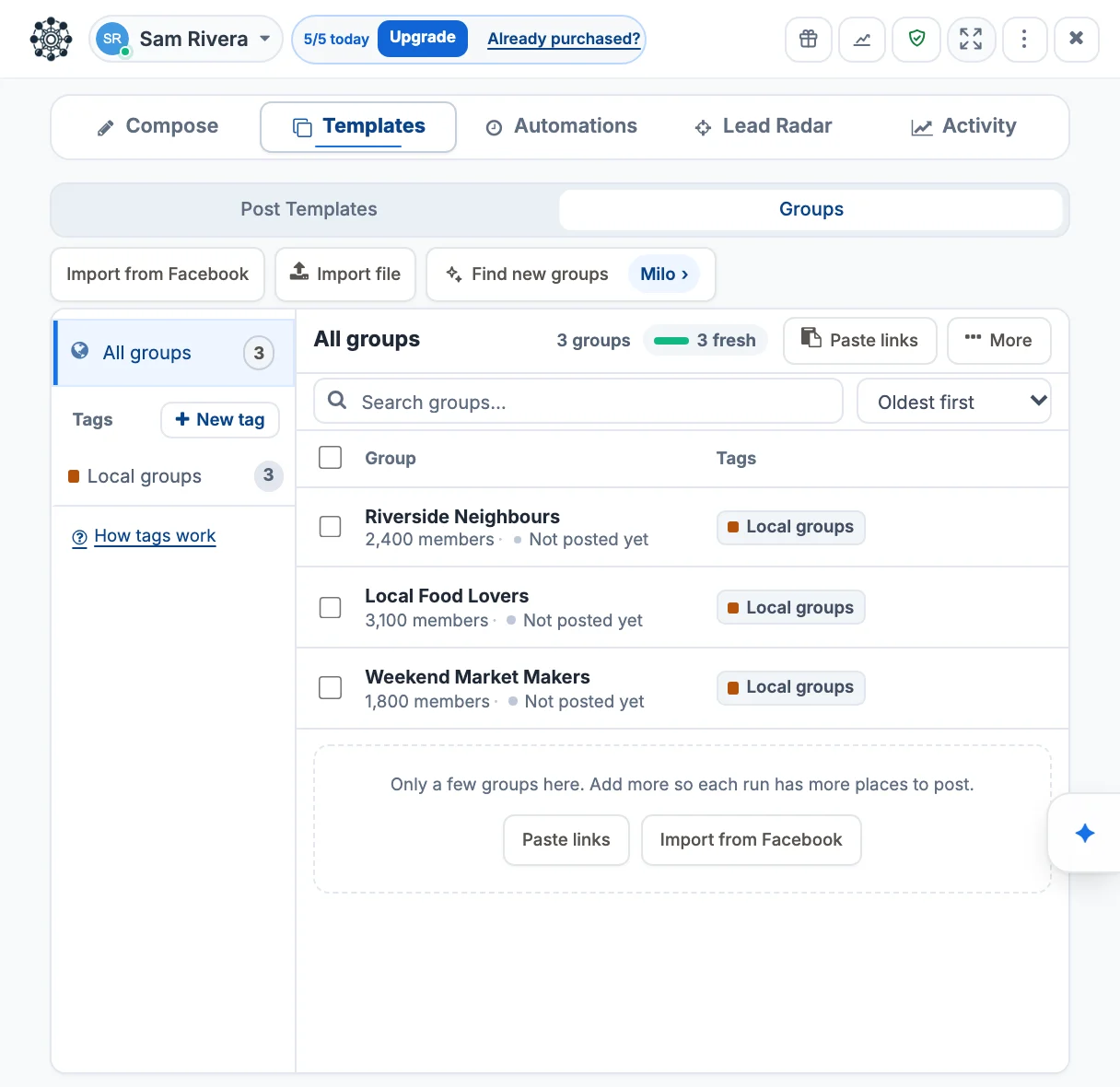
Task: Select the Templates tab
Action: click(358, 126)
